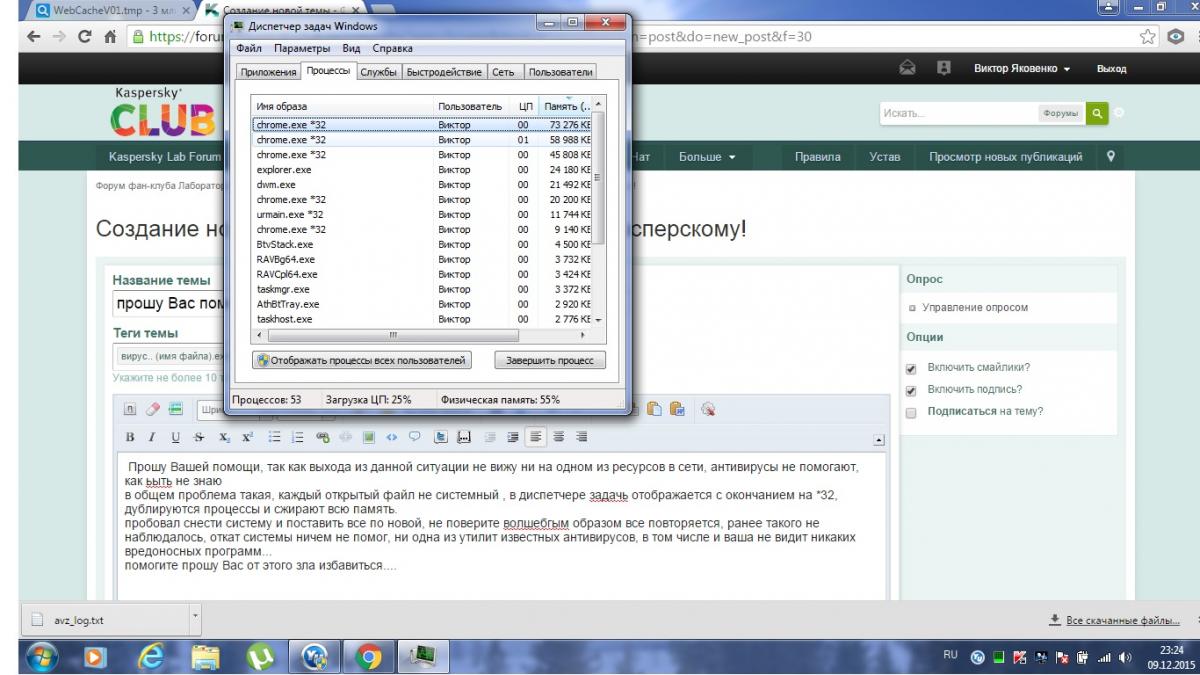Open the 'Параметры' menu in Task Manager
1200x675 pixels.
click(301, 48)
